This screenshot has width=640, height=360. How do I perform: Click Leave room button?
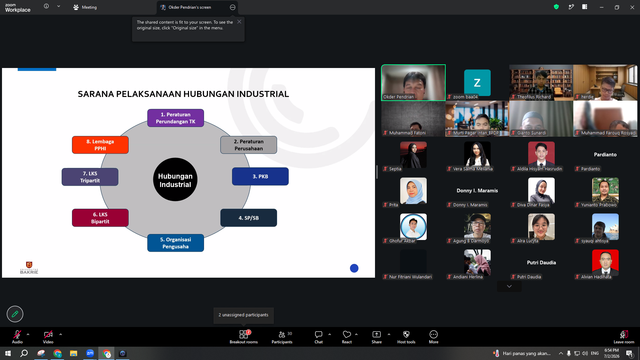pos(624,337)
